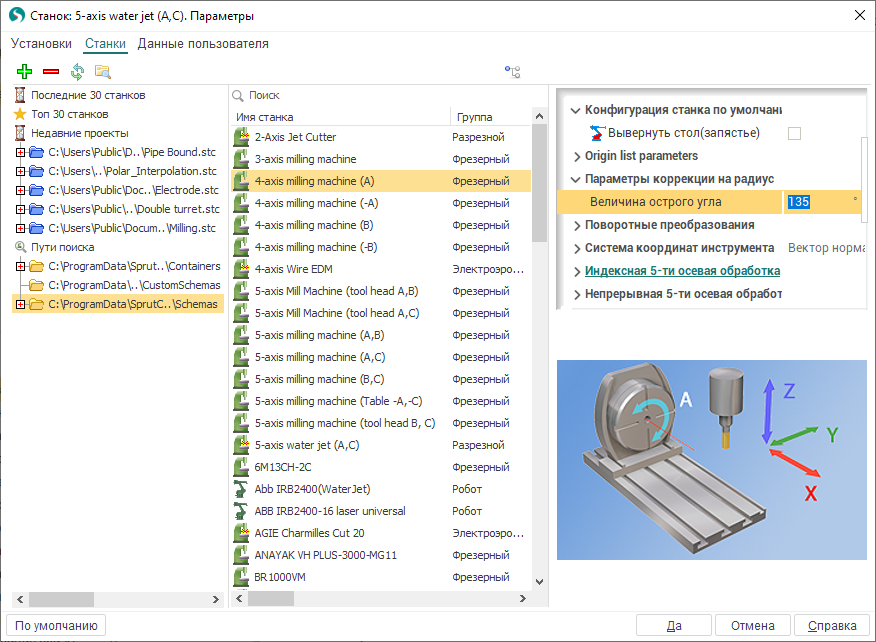Select the Abb IRB2400(WaterJet) robot icon
Image resolution: width=876 pixels, height=642 pixels.
[x=240, y=489]
